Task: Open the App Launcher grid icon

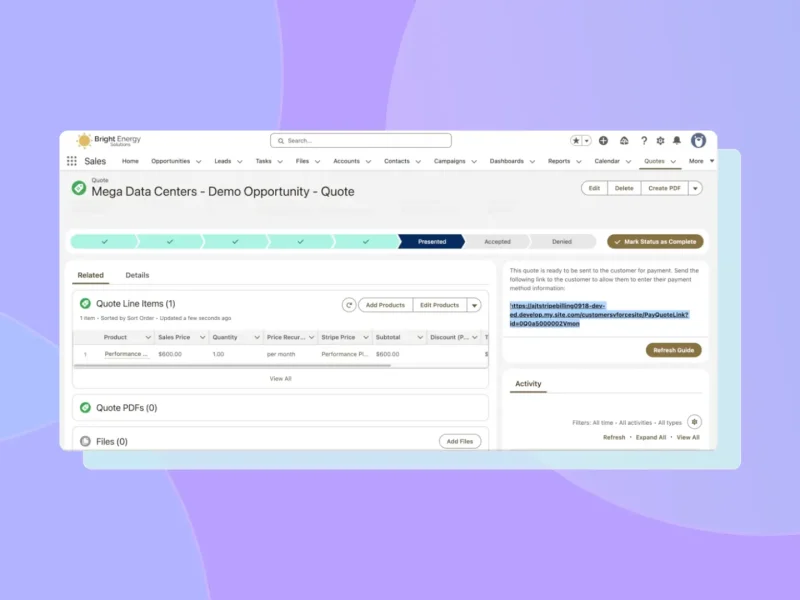Action: pyautogui.click(x=71, y=161)
